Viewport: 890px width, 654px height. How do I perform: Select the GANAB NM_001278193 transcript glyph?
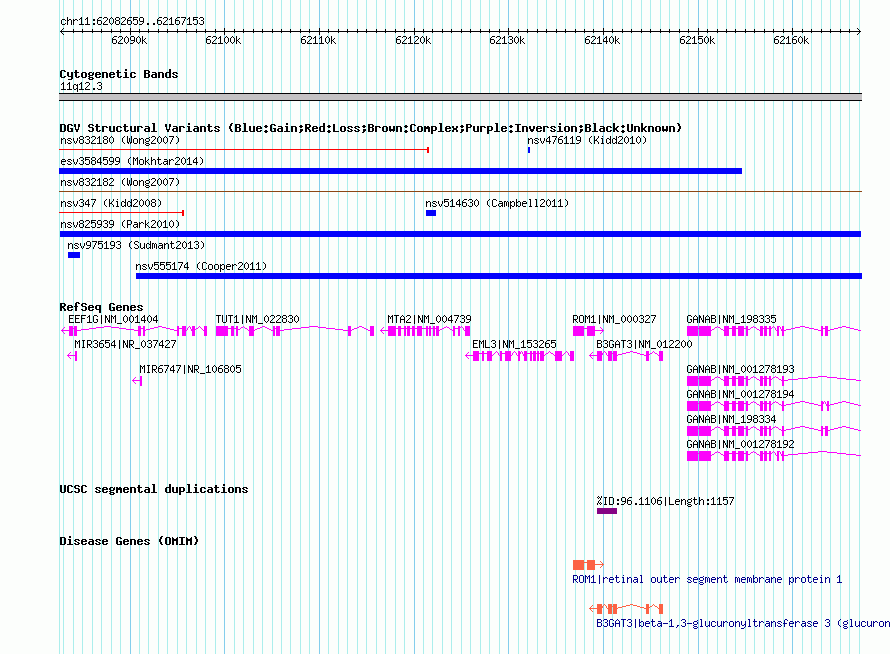[774, 381]
